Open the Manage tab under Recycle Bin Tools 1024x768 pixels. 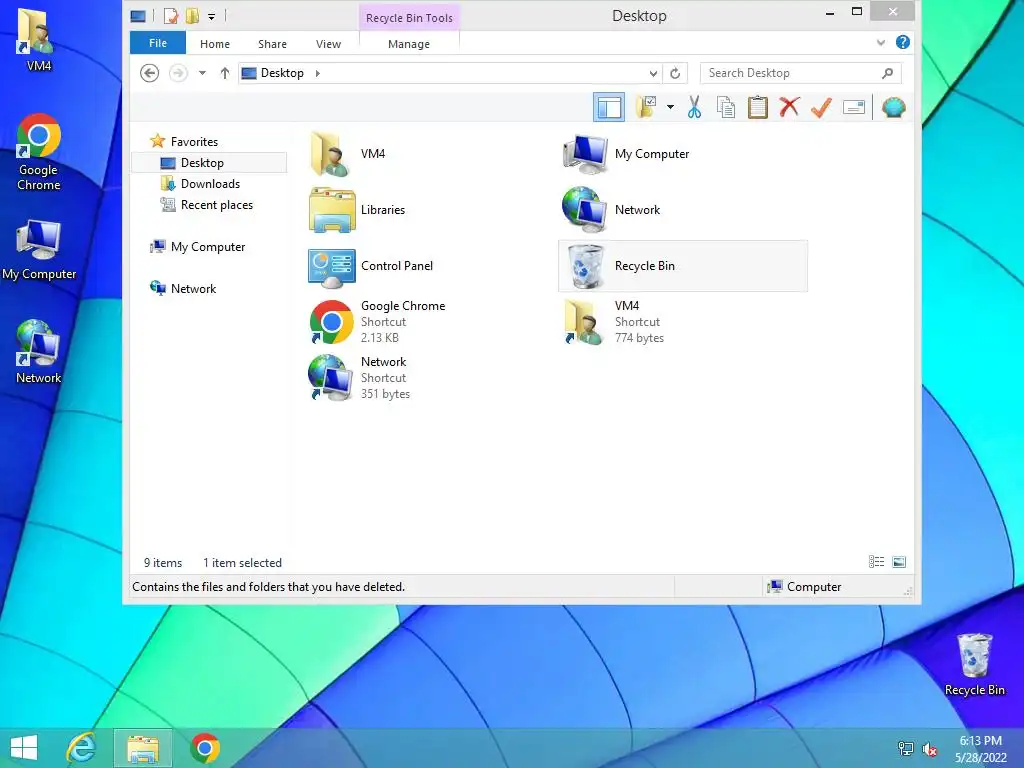[409, 44]
